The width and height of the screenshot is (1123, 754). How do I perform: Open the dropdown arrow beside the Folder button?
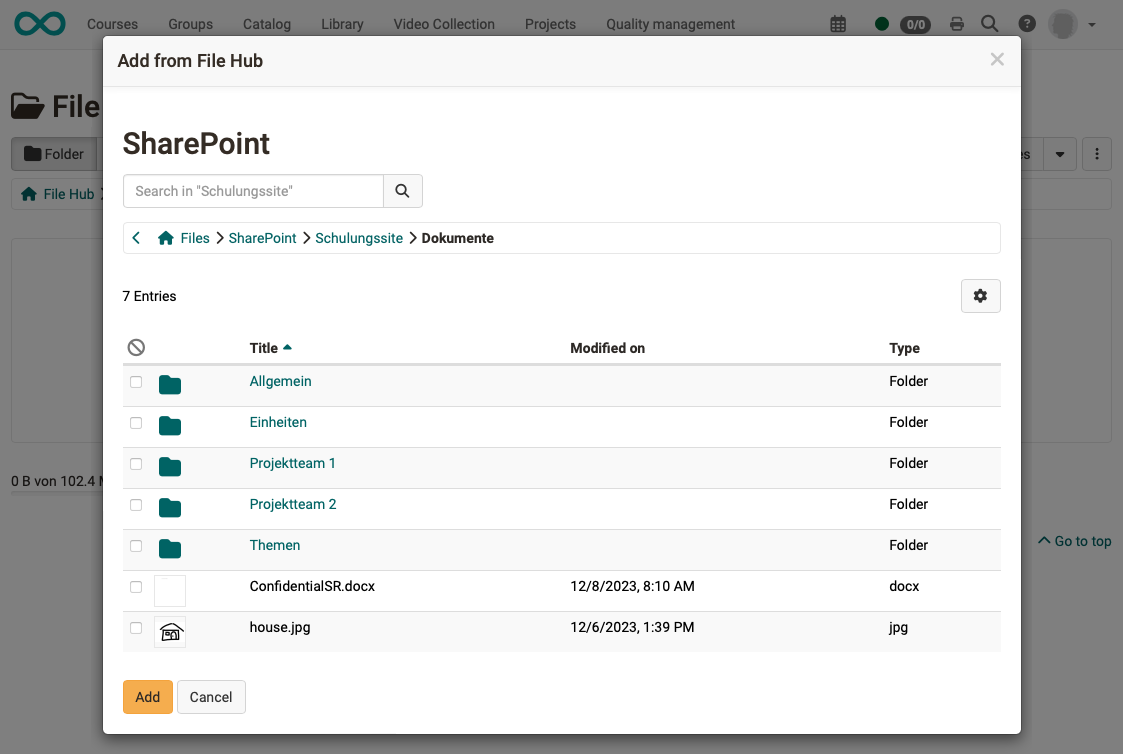(x=1060, y=154)
